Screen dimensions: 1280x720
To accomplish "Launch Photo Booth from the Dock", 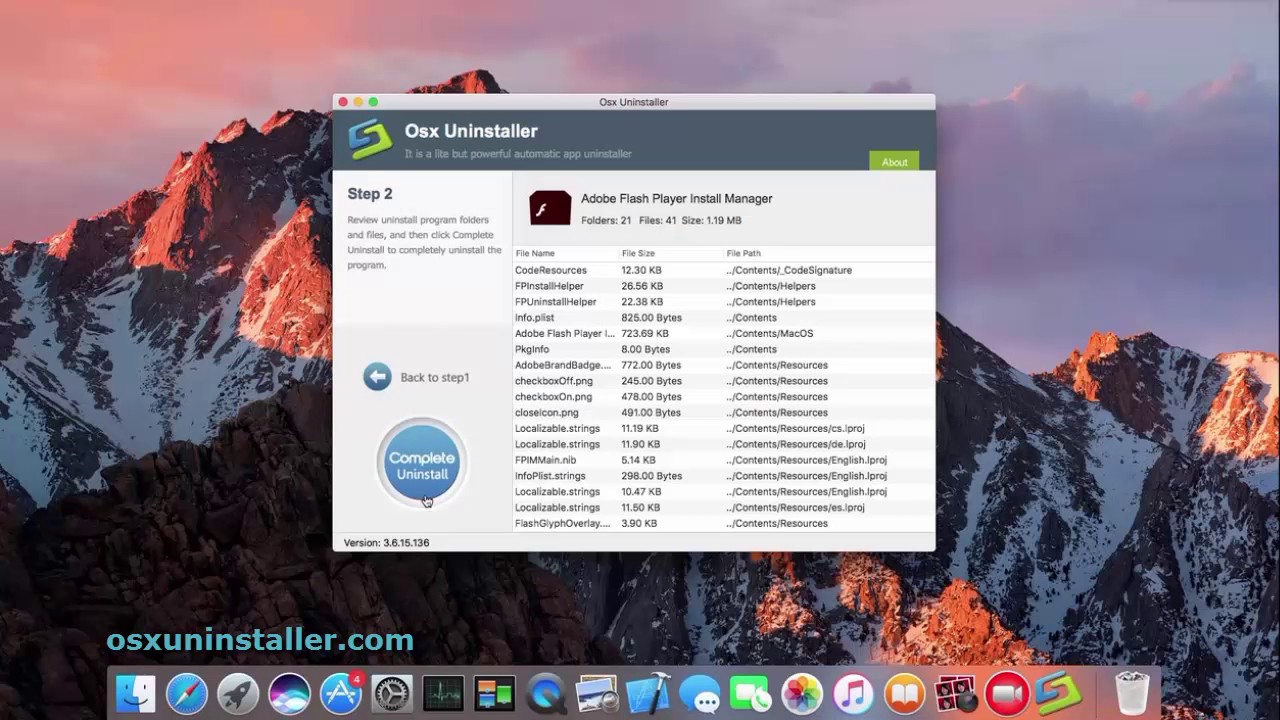I will (955, 694).
